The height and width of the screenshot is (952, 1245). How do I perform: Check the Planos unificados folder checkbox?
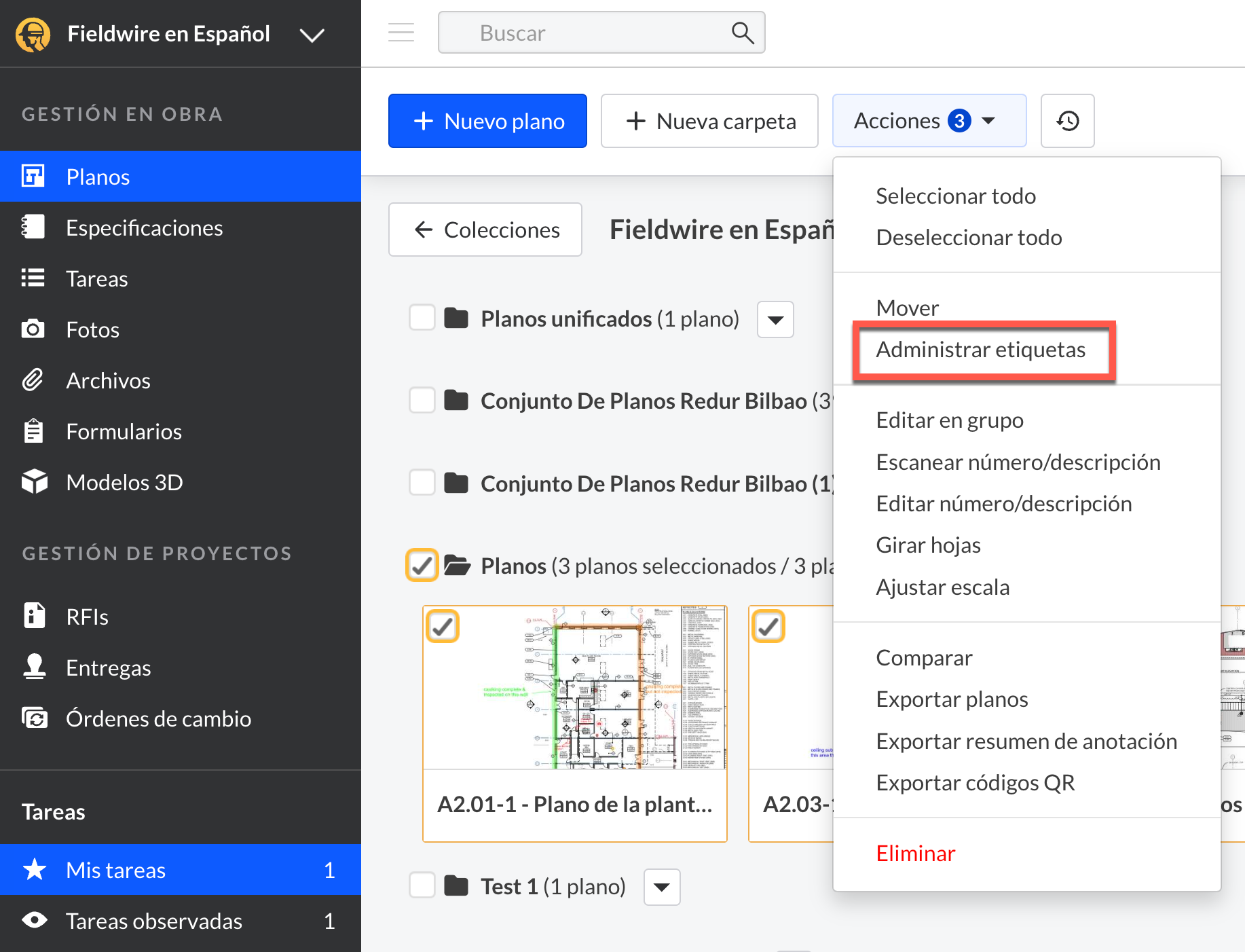(422, 318)
